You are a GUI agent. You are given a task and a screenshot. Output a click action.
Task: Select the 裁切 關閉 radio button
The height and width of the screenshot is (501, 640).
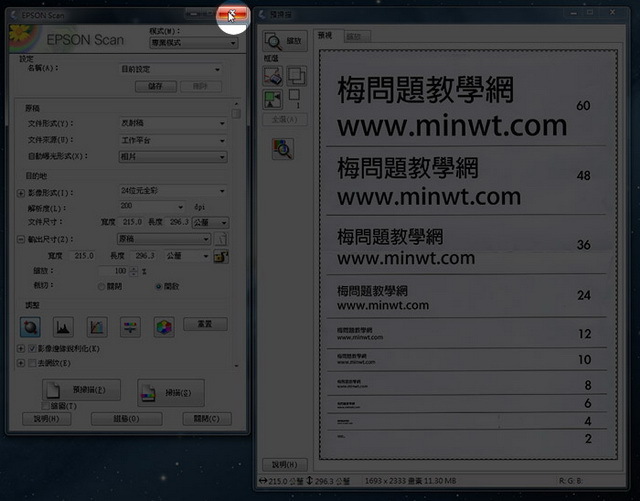click(x=101, y=287)
